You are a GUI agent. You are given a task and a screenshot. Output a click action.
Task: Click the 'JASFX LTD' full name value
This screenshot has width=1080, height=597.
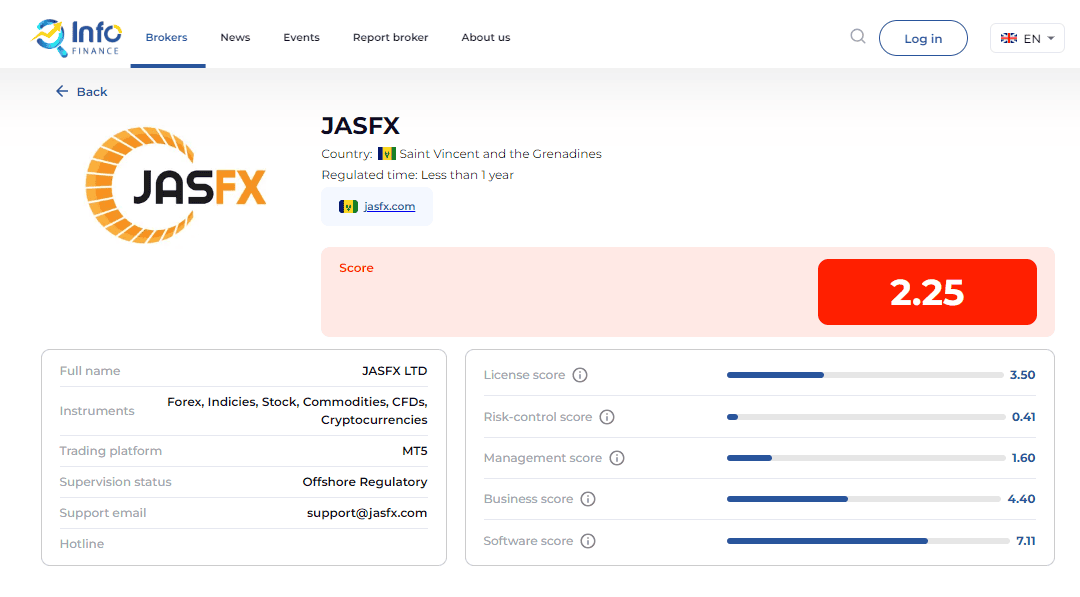(395, 370)
